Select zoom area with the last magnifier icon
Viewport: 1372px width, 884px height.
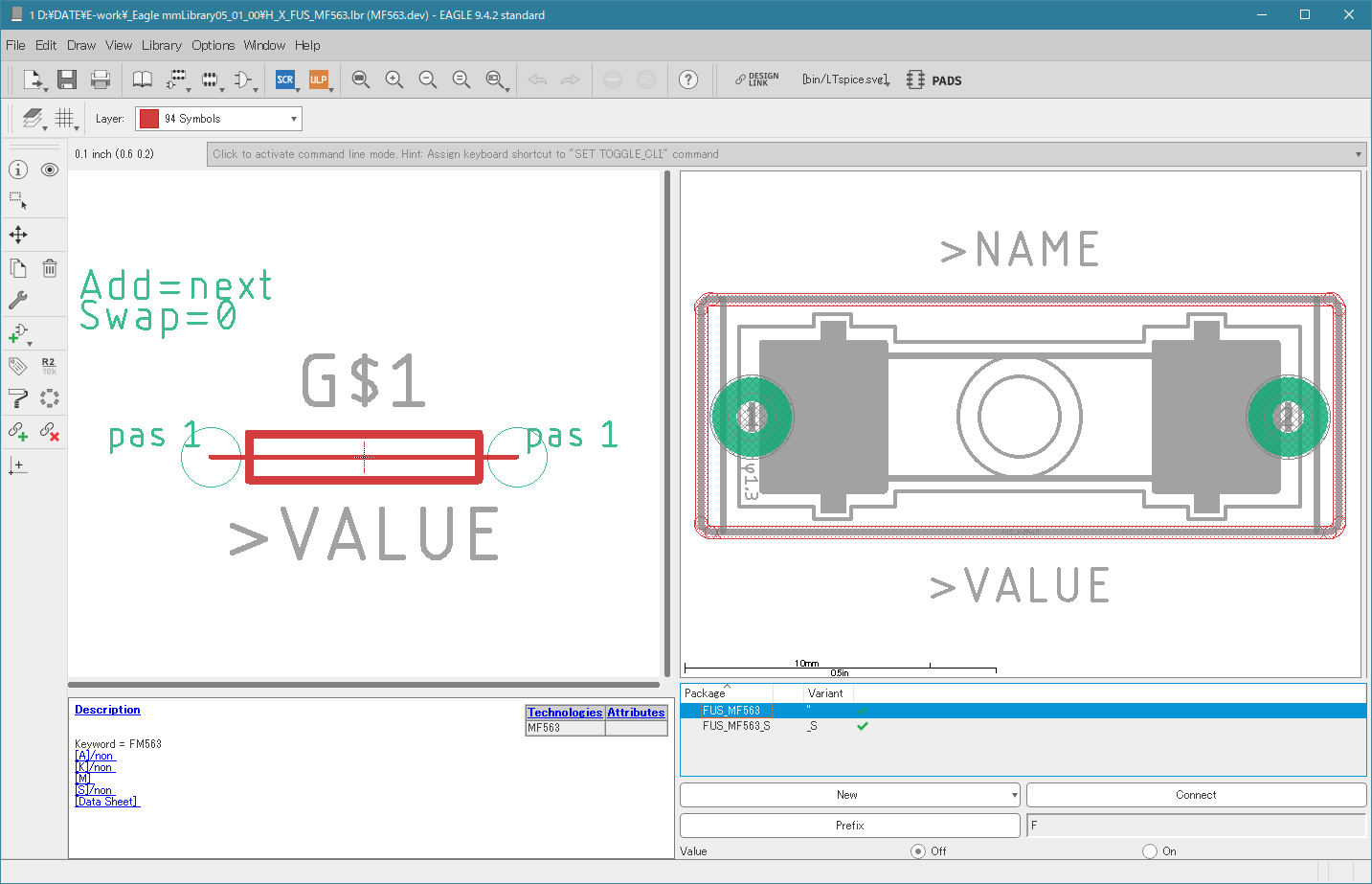point(495,79)
